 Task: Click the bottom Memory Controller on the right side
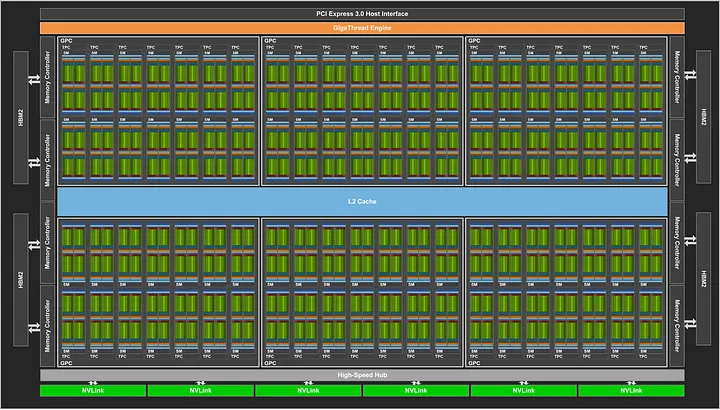pos(677,326)
